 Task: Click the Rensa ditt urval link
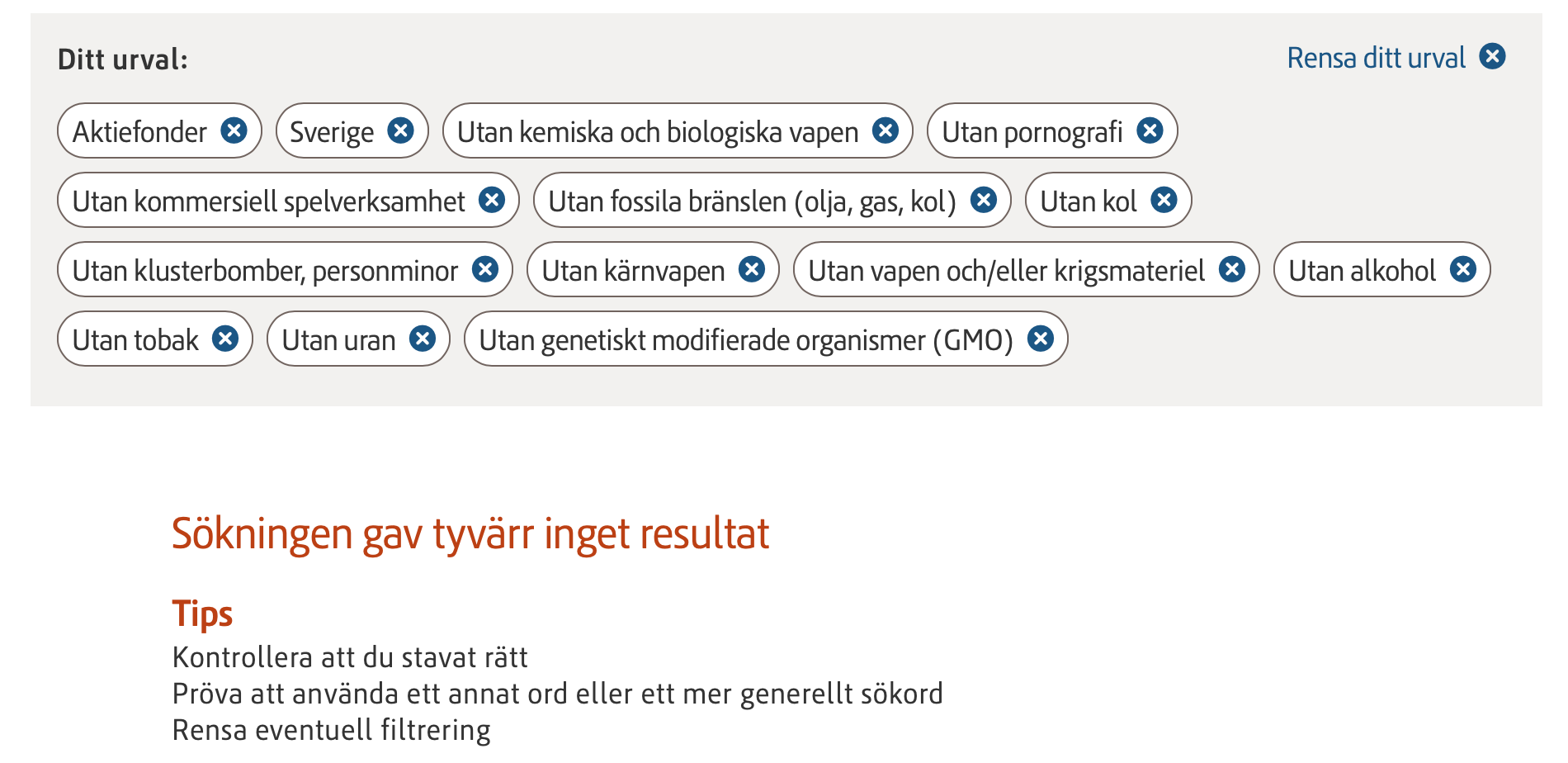[1376, 58]
